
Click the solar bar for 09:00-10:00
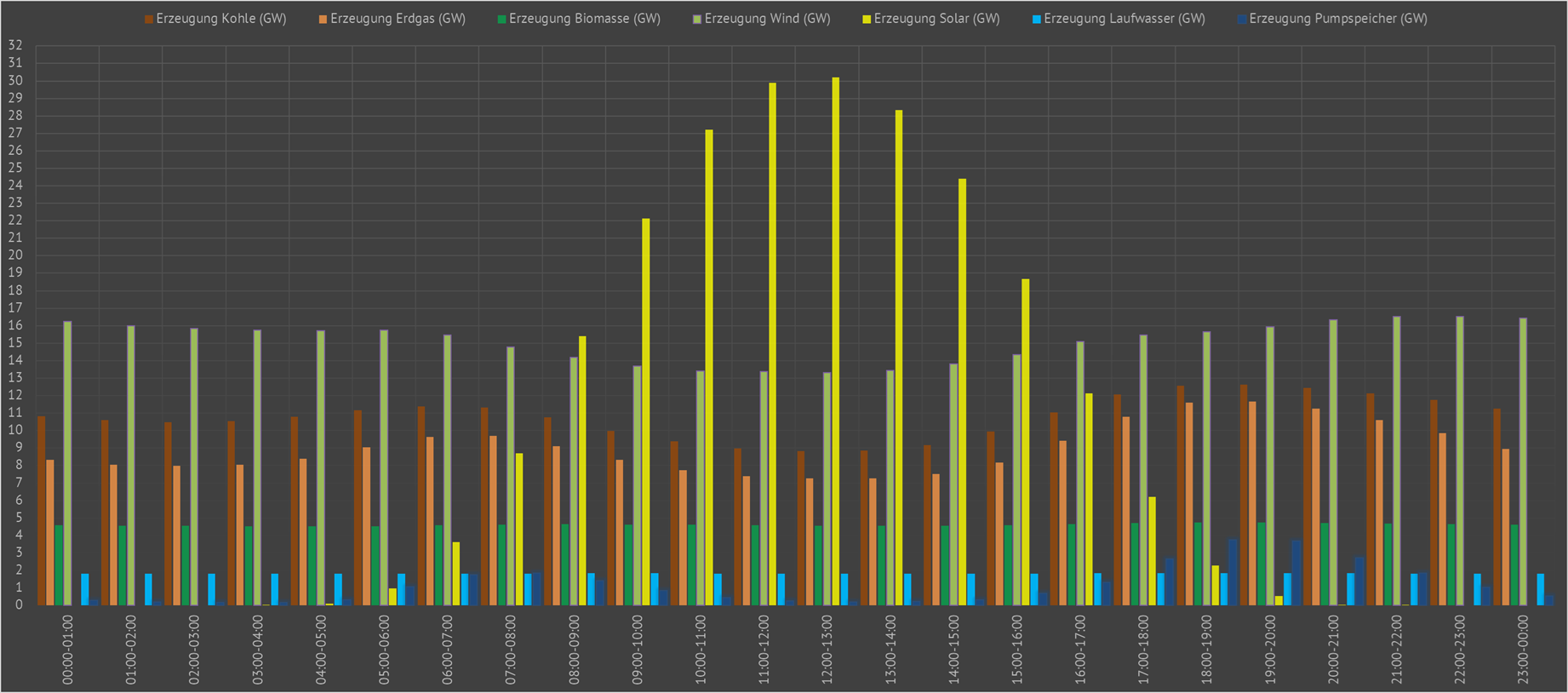point(645,412)
